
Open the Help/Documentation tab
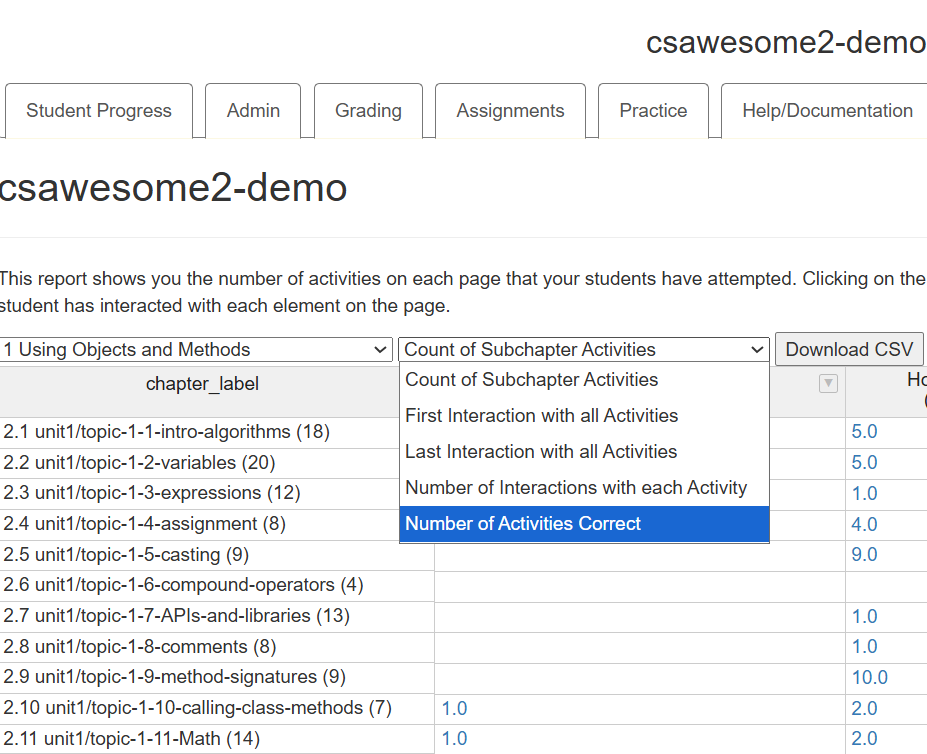[826, 111]
